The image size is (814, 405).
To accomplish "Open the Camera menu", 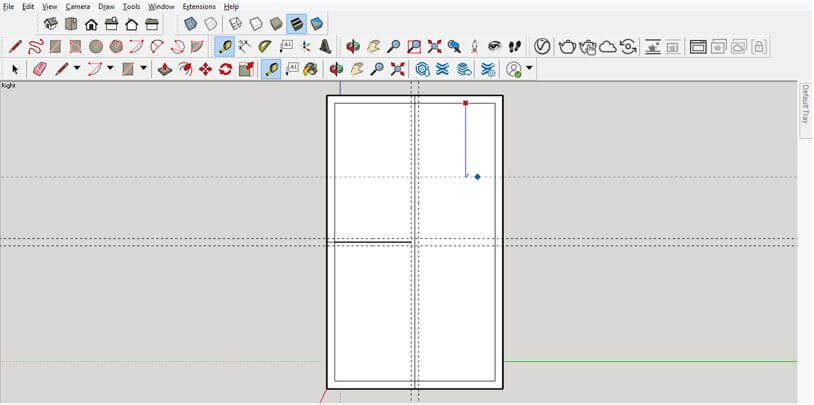I will [78, 7].
